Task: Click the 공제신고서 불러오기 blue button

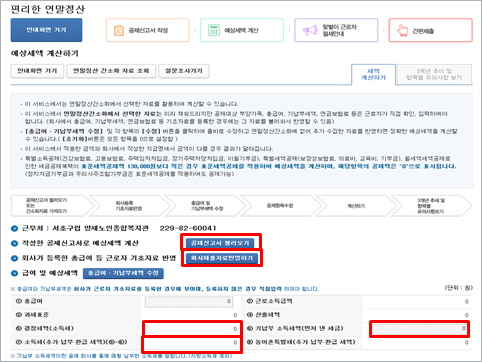Action: (x=220, y=243)
